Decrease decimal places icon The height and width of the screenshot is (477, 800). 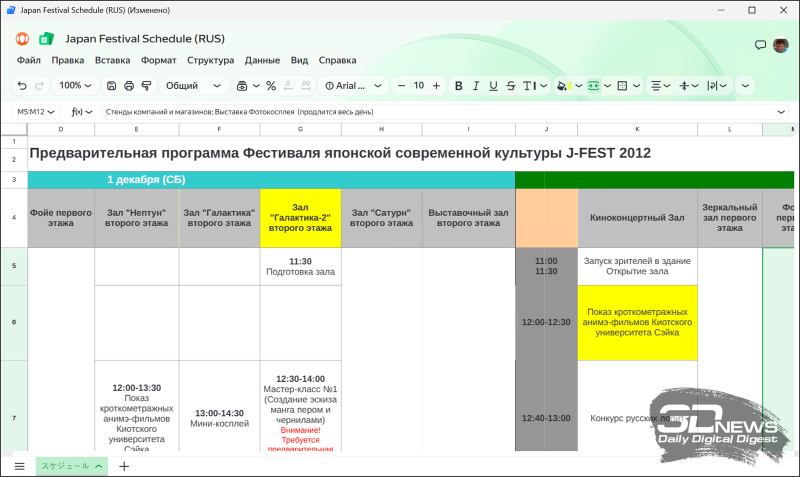288,86
